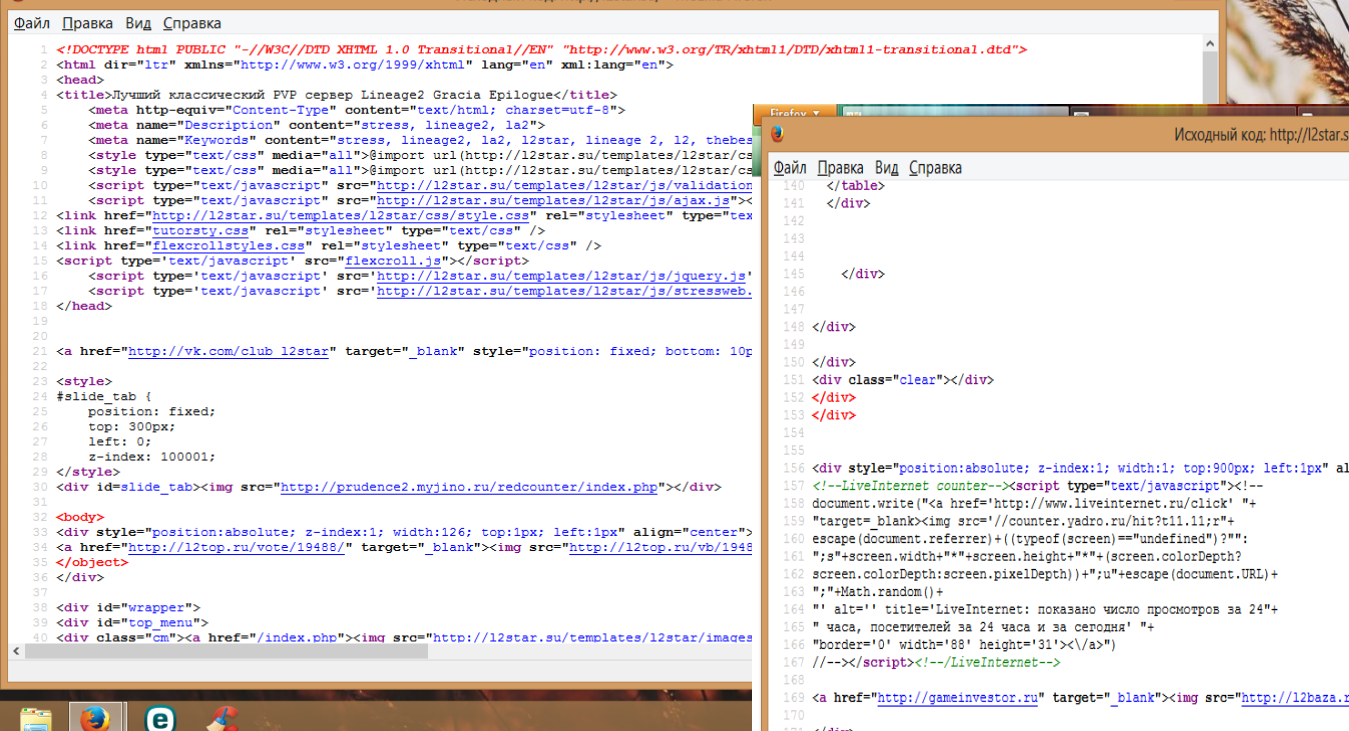Open the l2top.ru/vb image link
Viewport: 1349px width, 731px height.
tap(660, 547)
